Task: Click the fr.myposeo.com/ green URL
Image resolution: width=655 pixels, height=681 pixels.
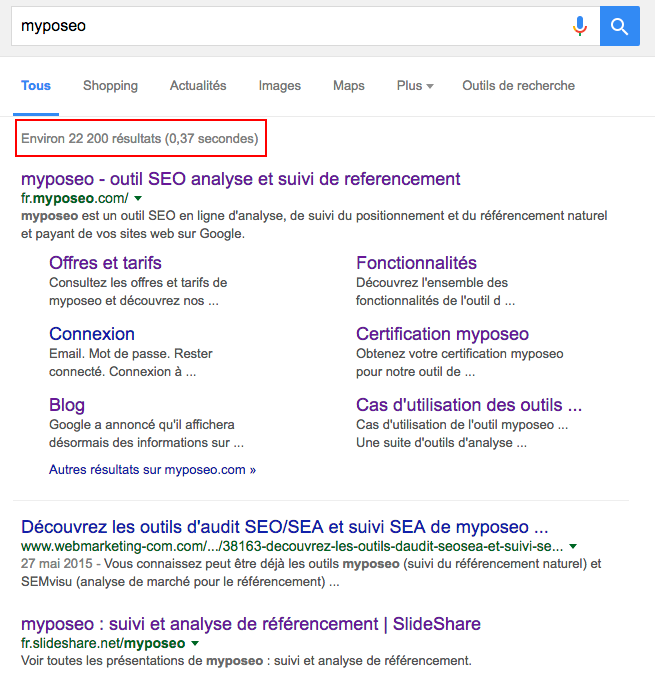Action: (x=75, y=198)
